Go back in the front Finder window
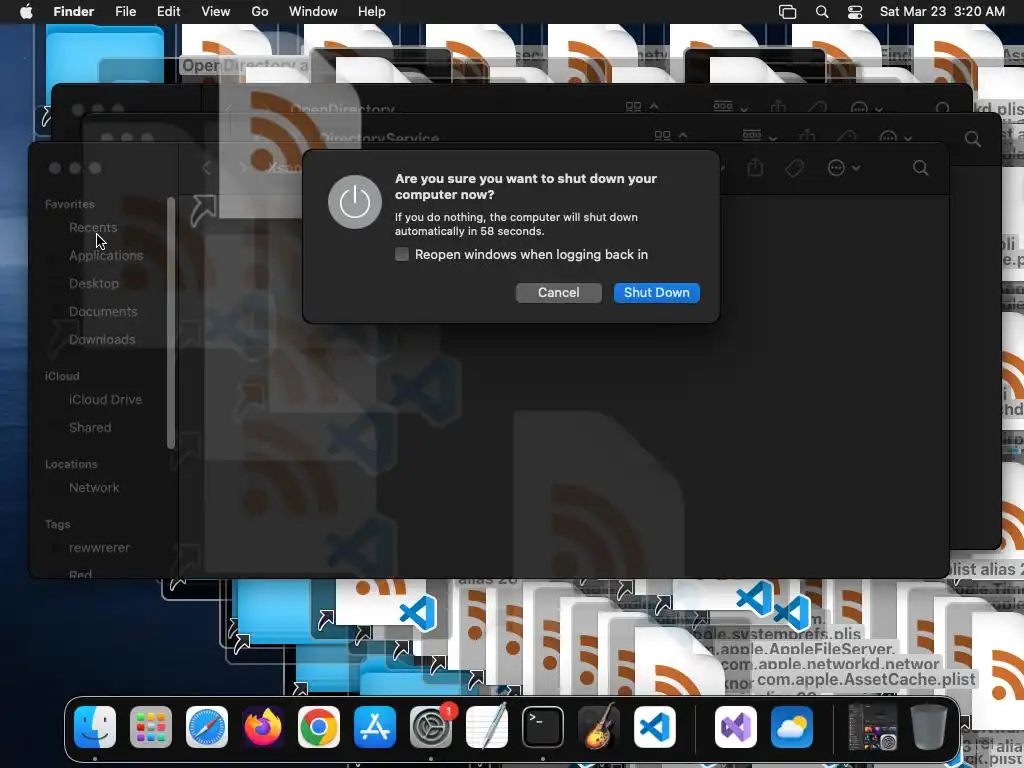The height and width of the screenshot is (768, 1024). click(207, 168)
